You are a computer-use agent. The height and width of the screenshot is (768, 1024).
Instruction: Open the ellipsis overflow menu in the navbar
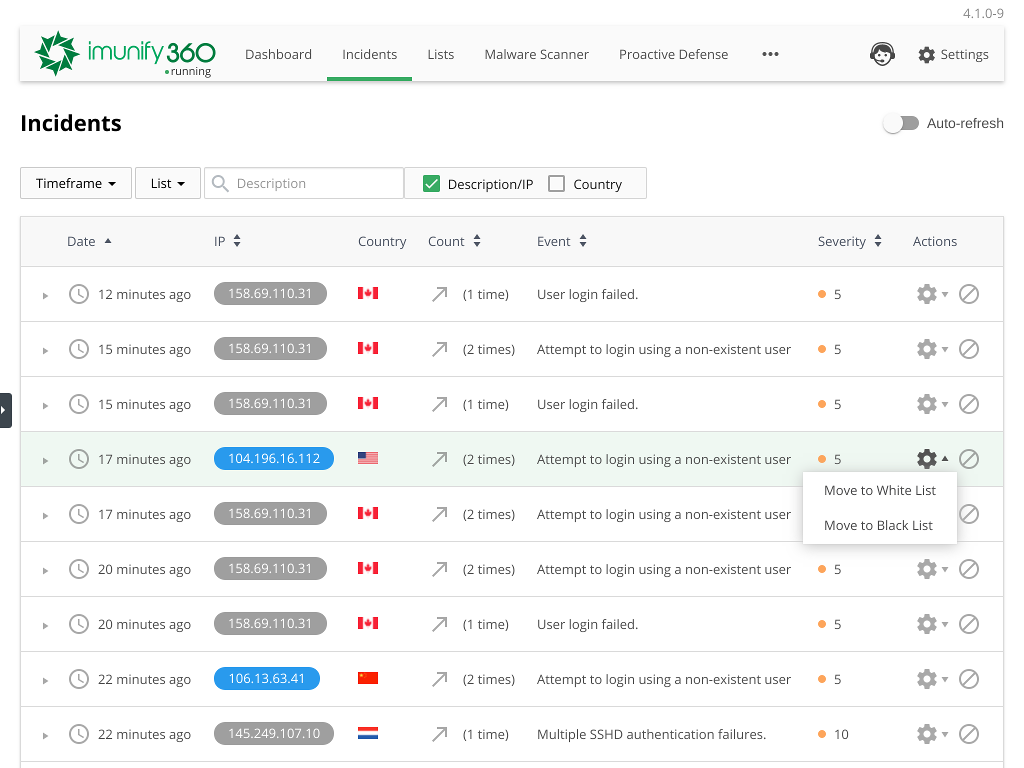coord(770,54)
